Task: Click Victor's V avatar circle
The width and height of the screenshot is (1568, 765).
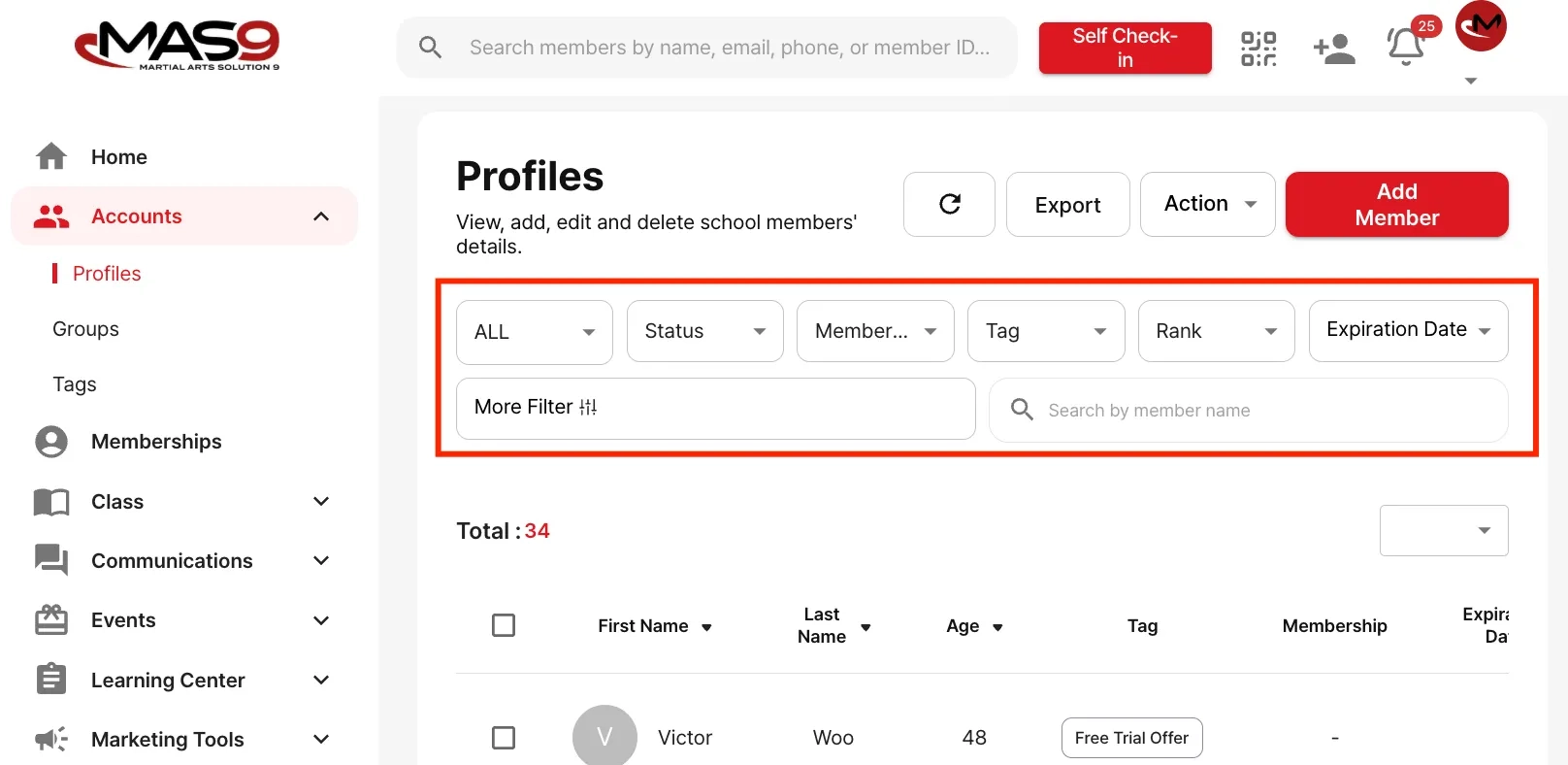Action: click(x=604, y=737)
